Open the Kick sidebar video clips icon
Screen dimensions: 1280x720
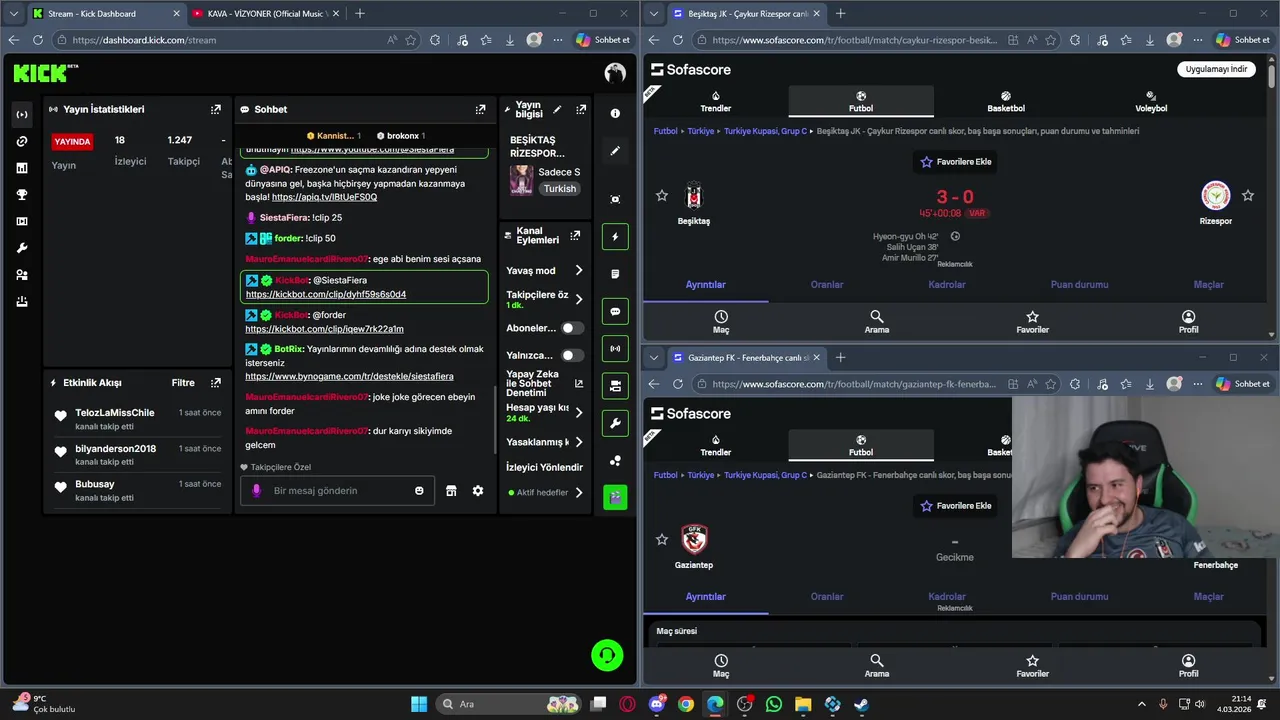tap(22, 221)
